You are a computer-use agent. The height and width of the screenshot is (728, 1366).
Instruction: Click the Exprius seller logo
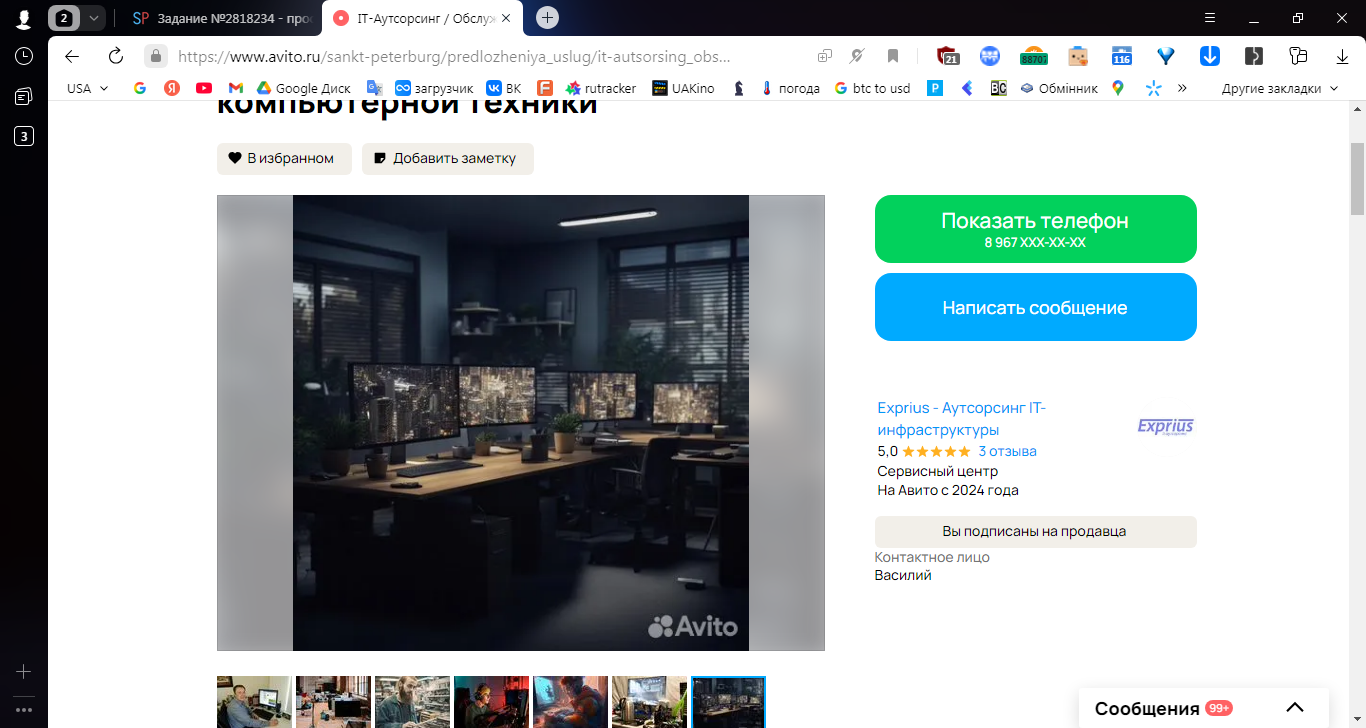1166,427
